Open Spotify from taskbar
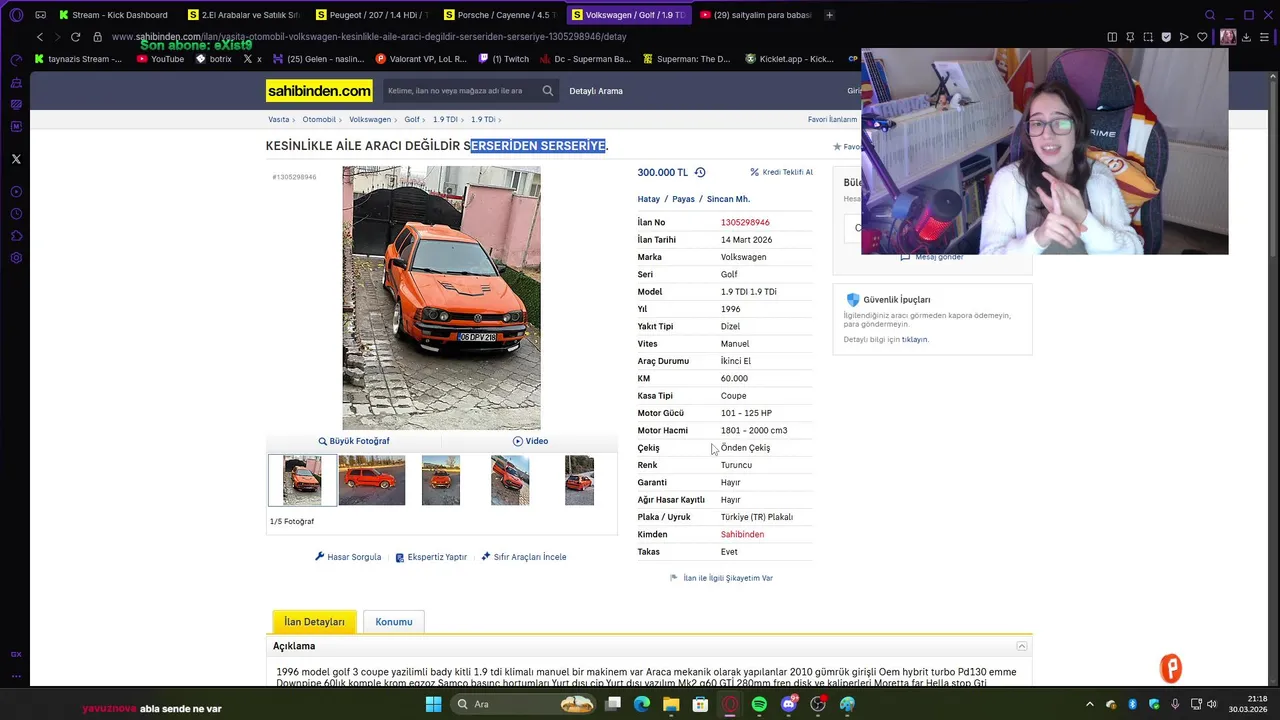The image size is (1280, 720). (x=759, y=704)
